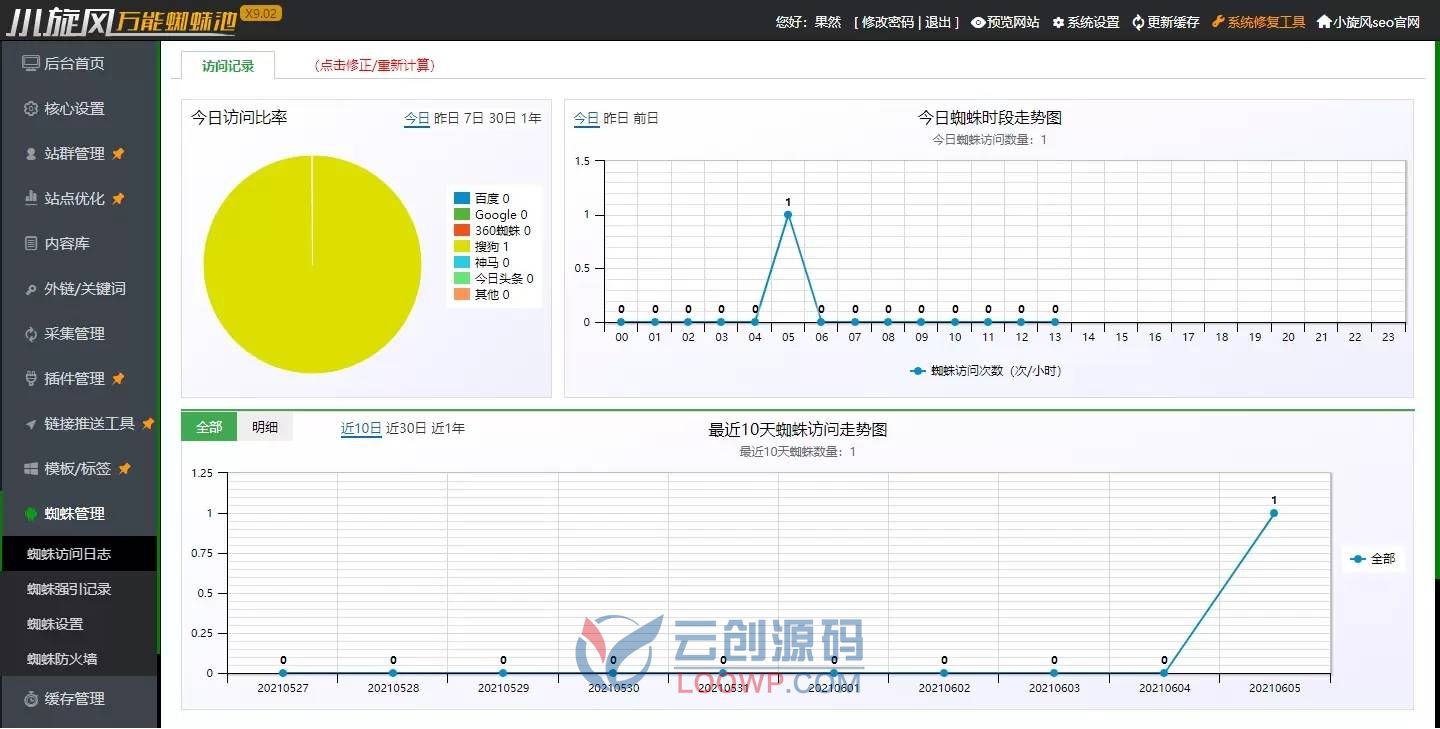This screenshot has height=729, width=1440.
Task: Toggle 蜘蛛访问次数 legend series
Action: [986, 371]
